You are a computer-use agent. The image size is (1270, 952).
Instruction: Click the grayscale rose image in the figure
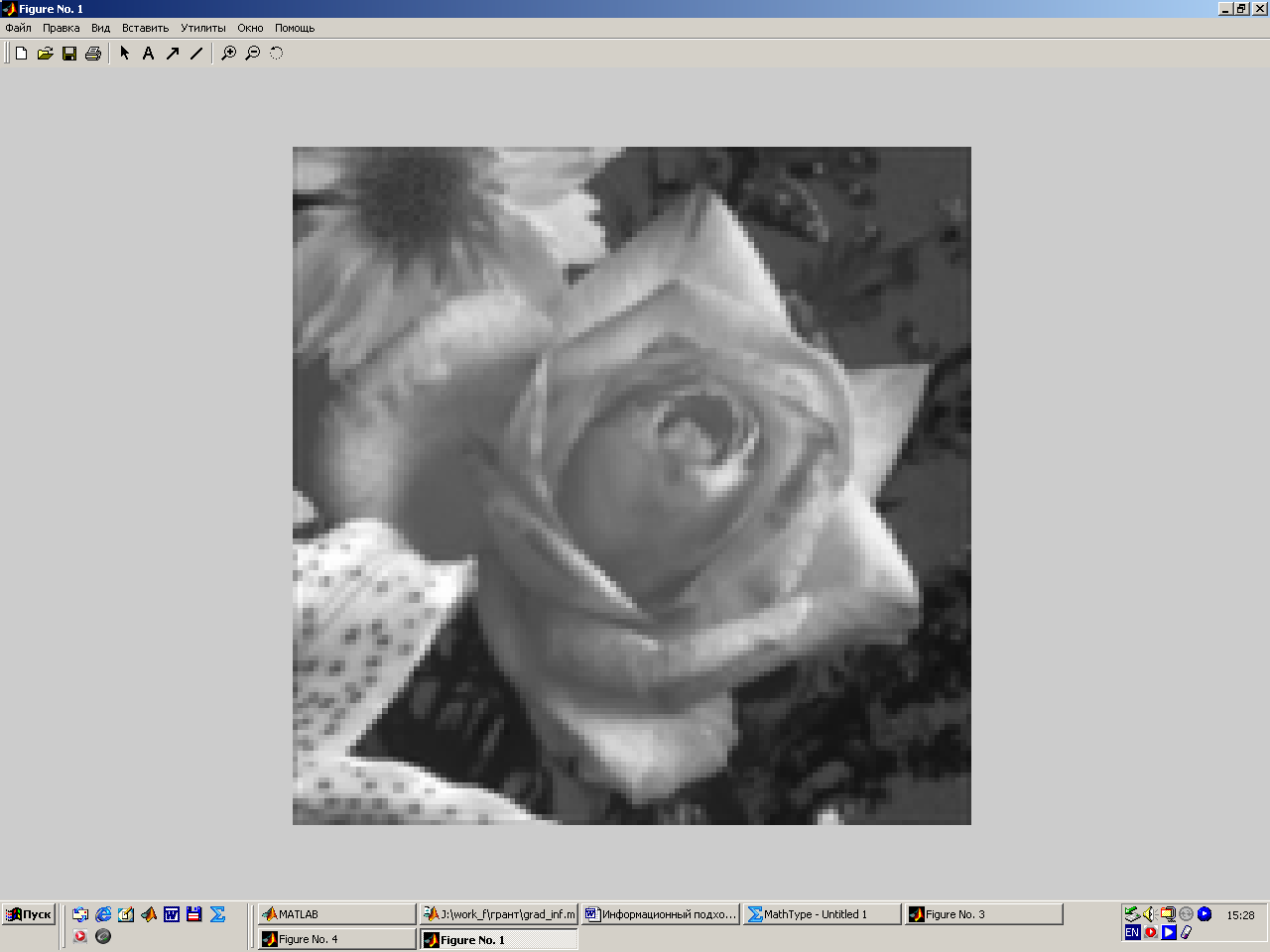[x=632, y=486]
